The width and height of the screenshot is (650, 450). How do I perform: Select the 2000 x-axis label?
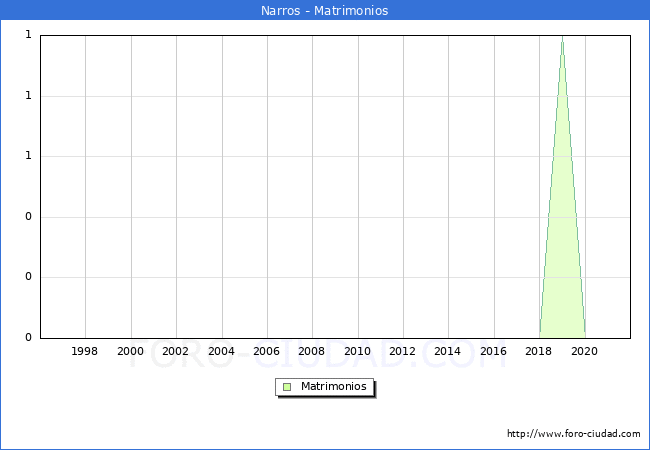point(130,351)
